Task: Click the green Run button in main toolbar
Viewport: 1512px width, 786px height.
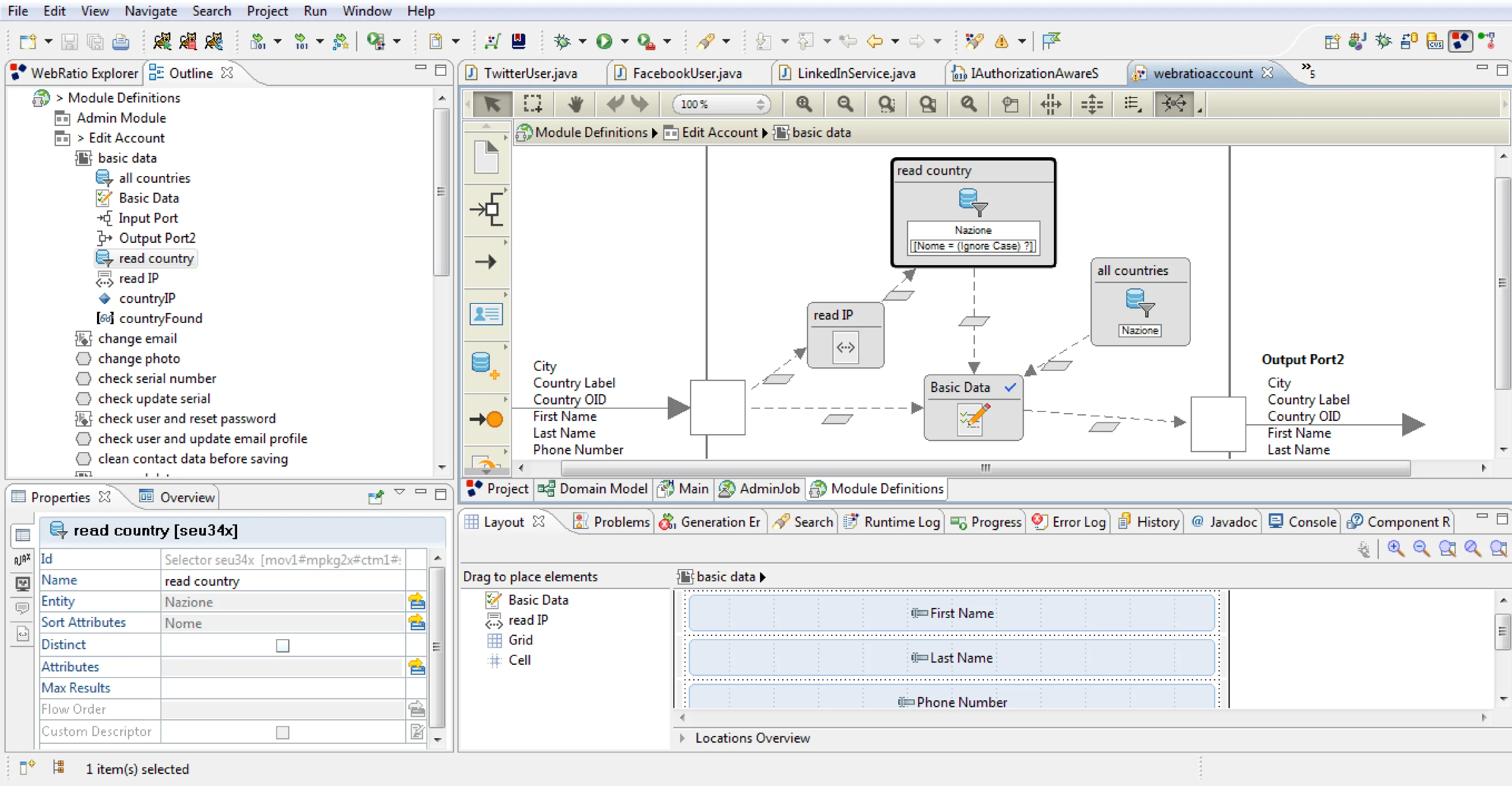Action: coord(604,41)
